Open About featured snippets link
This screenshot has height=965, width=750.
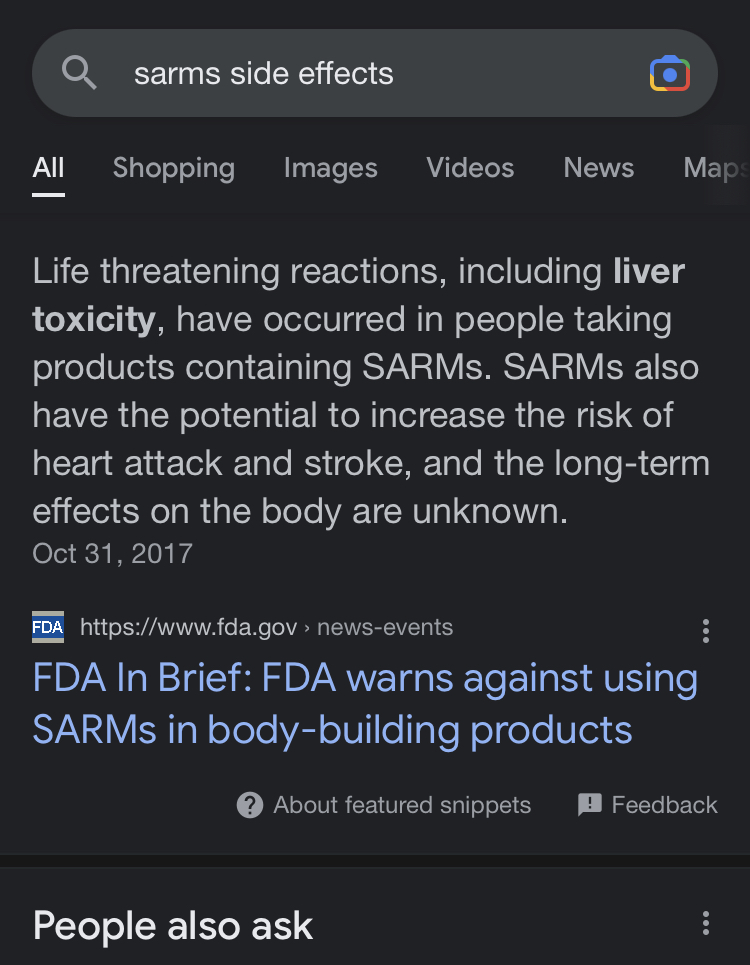pyautogui.click(x=402, y=805)
